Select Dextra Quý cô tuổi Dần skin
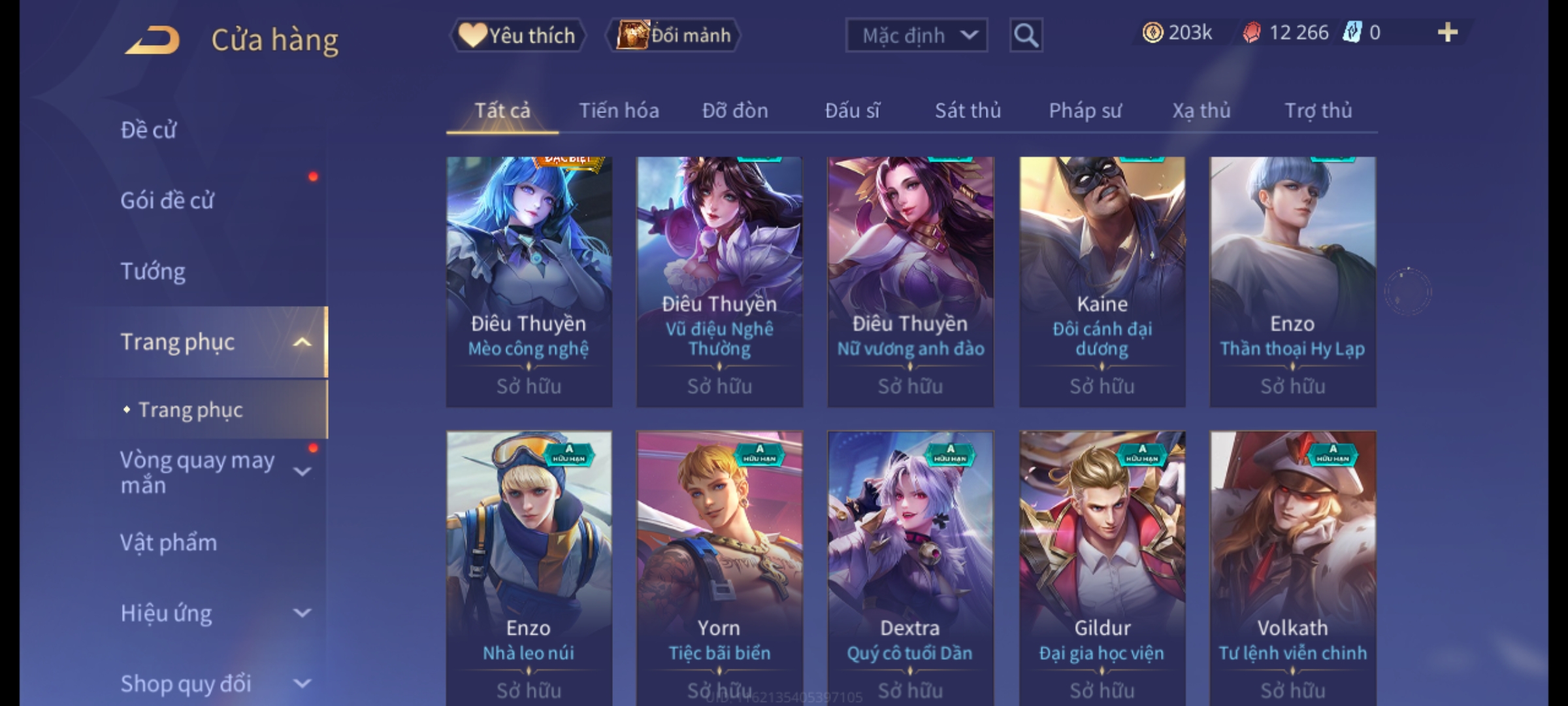Screen dimensions: 1568x706 [910, 567]
